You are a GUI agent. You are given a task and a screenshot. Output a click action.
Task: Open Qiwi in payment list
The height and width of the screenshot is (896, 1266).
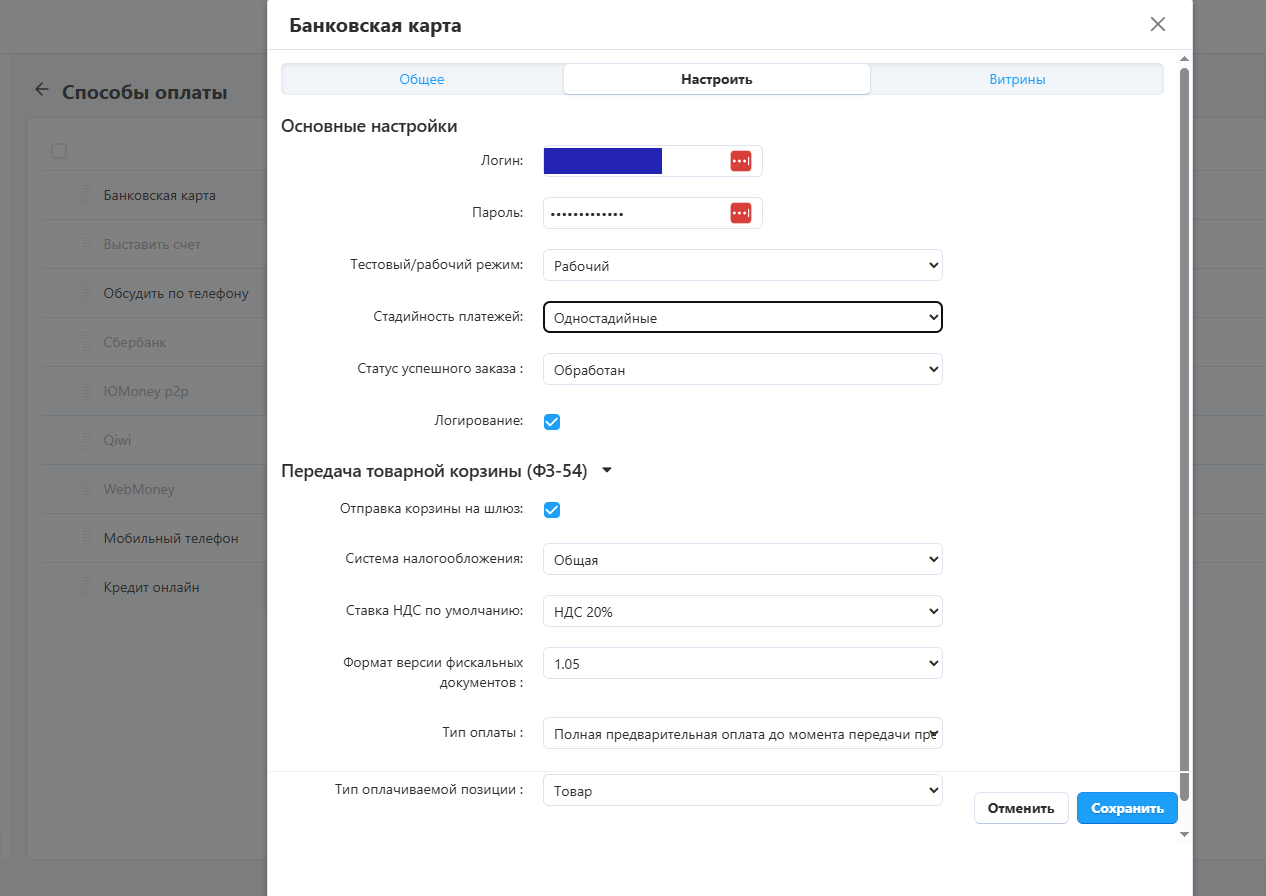[118, 440]
